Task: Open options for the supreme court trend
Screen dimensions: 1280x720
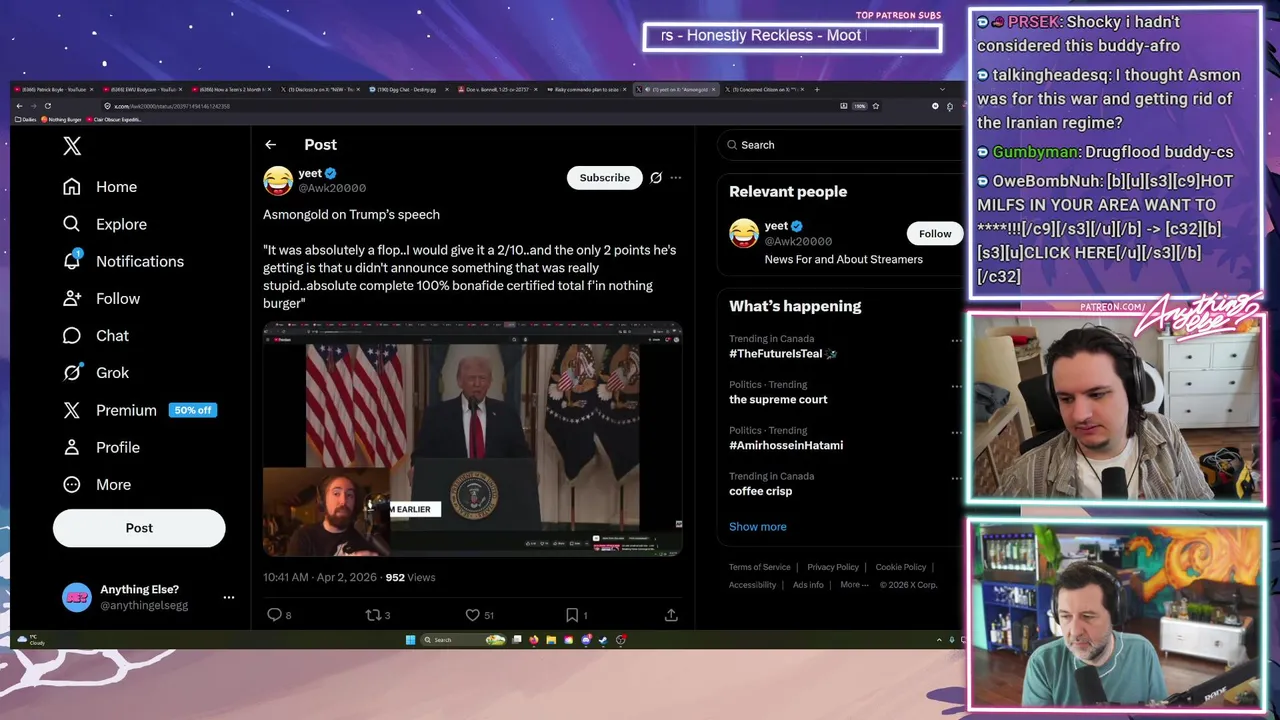Action: pyautogui.click(x=956, y=386)
